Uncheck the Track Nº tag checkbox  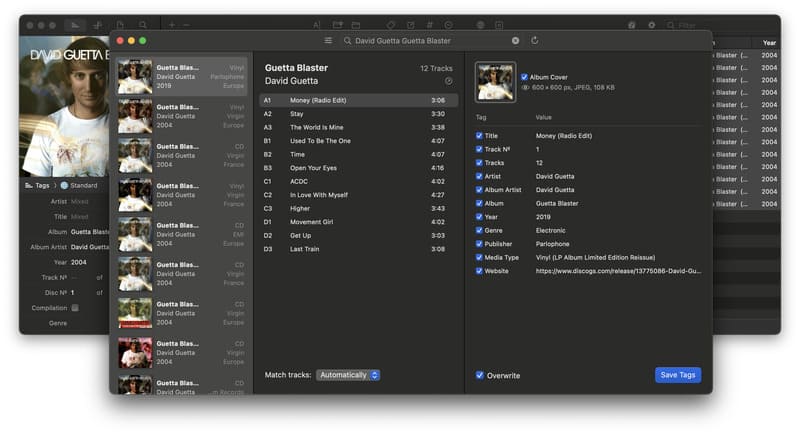pyautogui.click(x=479, y=149)
